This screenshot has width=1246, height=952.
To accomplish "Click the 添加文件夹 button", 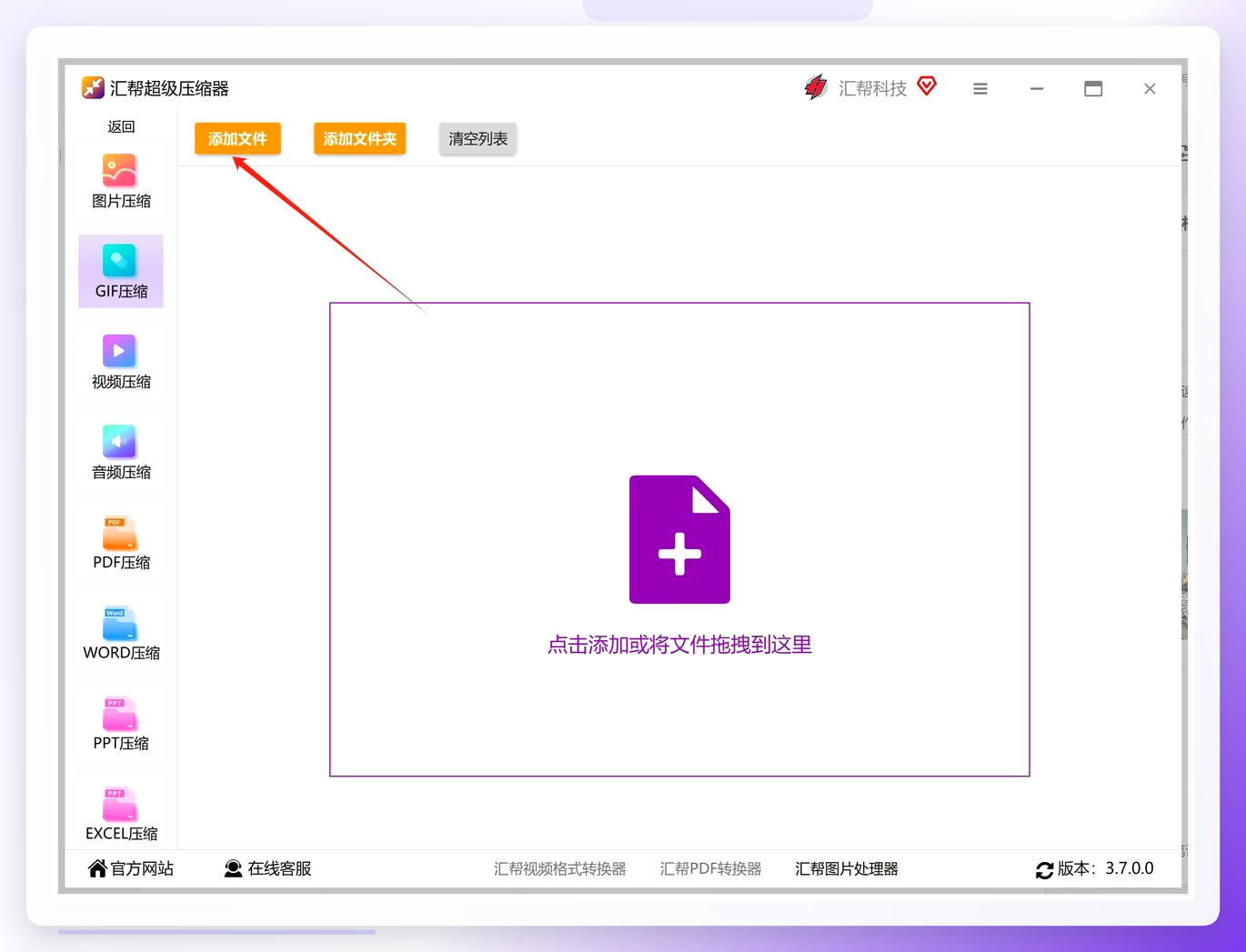I will (x=360, y=138).
